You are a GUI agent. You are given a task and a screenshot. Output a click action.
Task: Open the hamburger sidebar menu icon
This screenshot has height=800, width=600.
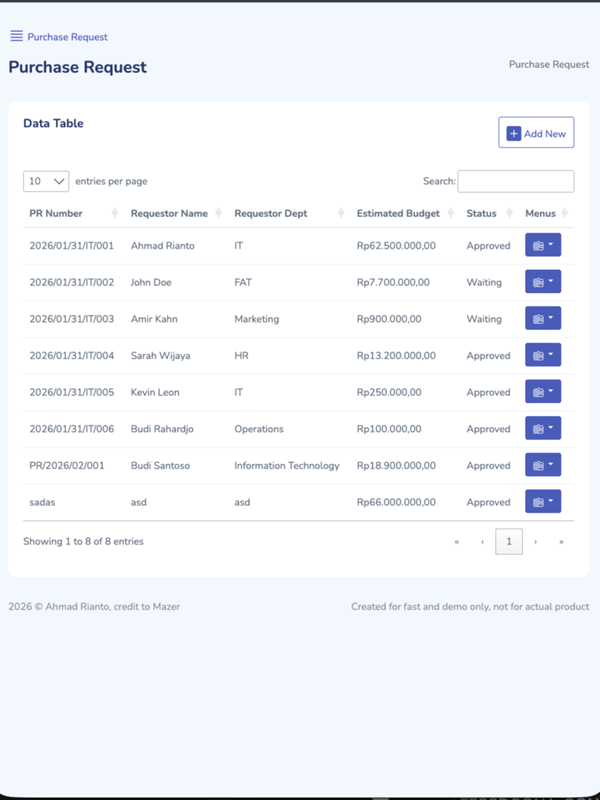tap(16, 36)
